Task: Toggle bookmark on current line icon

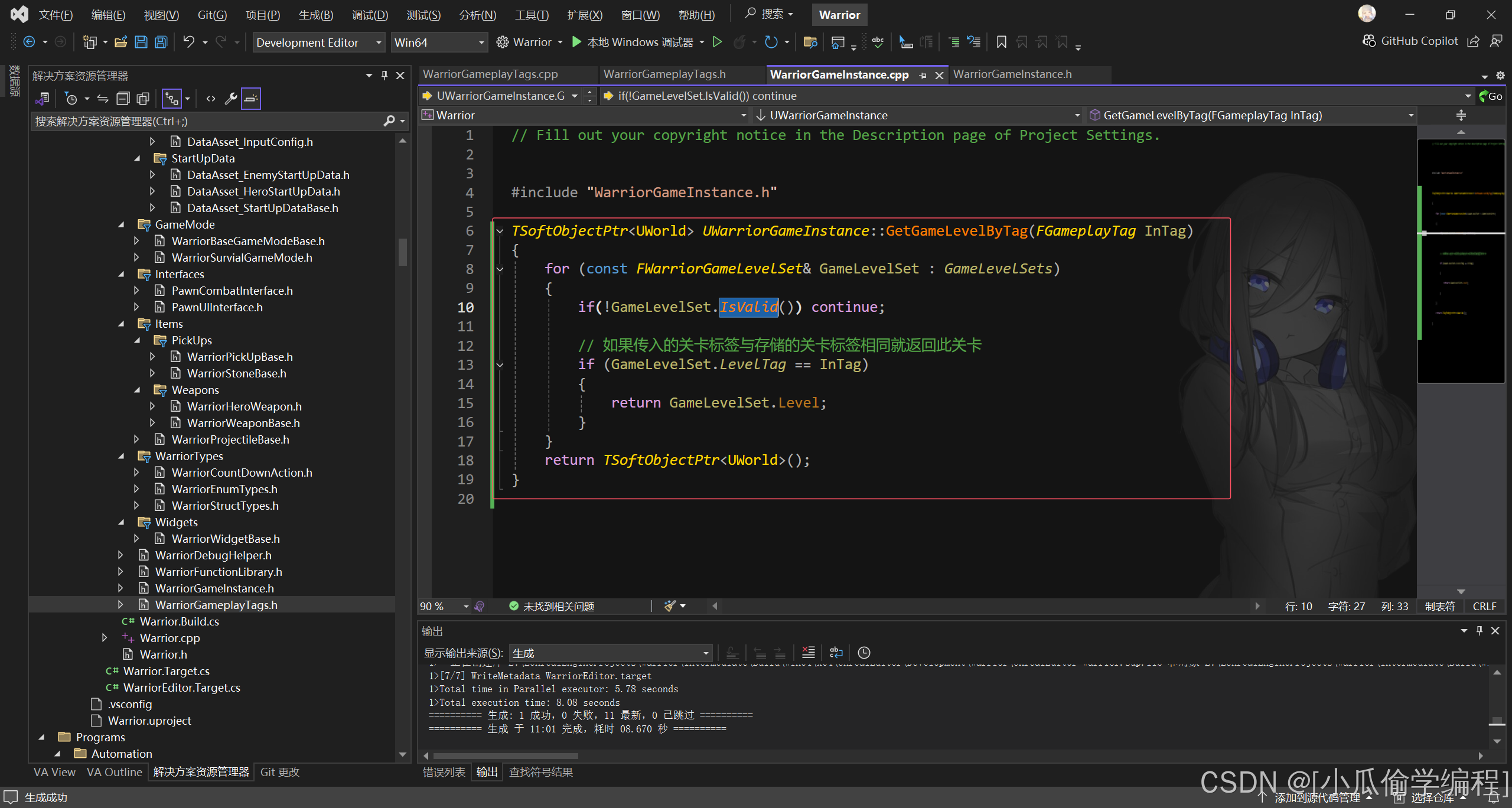Action: [x=1001, y=42]
